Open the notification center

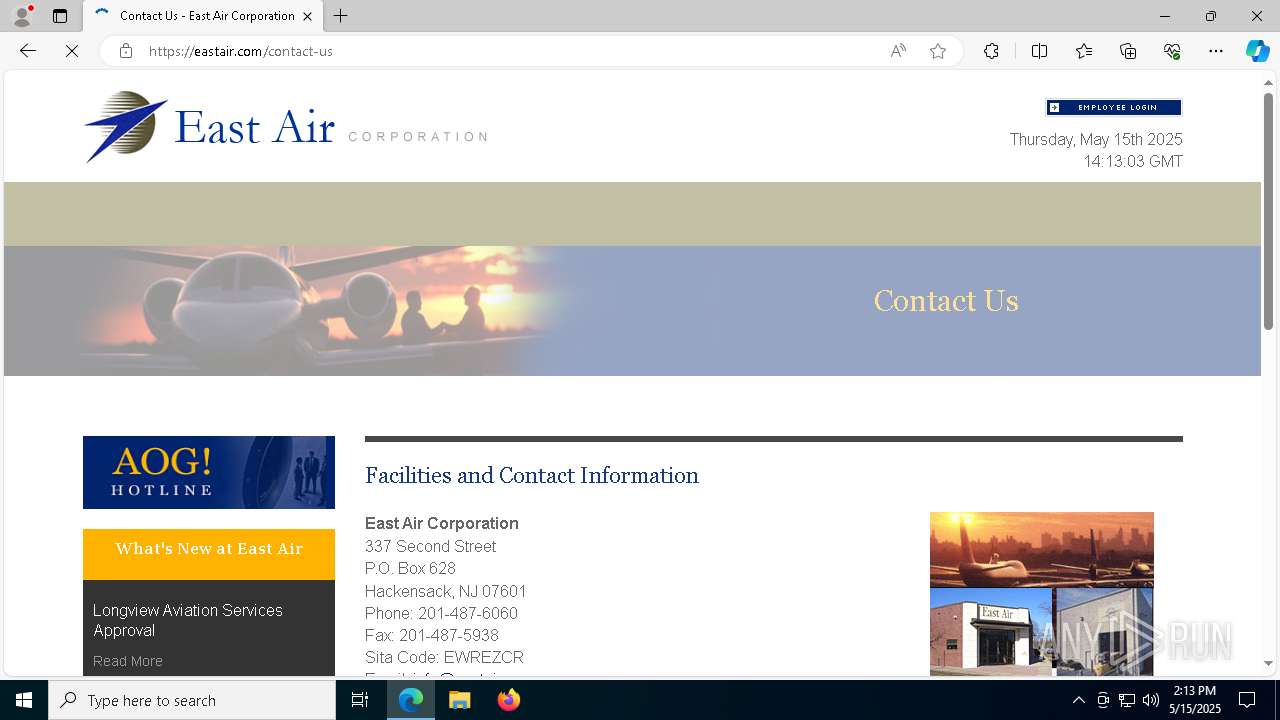(x=1247, y=700)
